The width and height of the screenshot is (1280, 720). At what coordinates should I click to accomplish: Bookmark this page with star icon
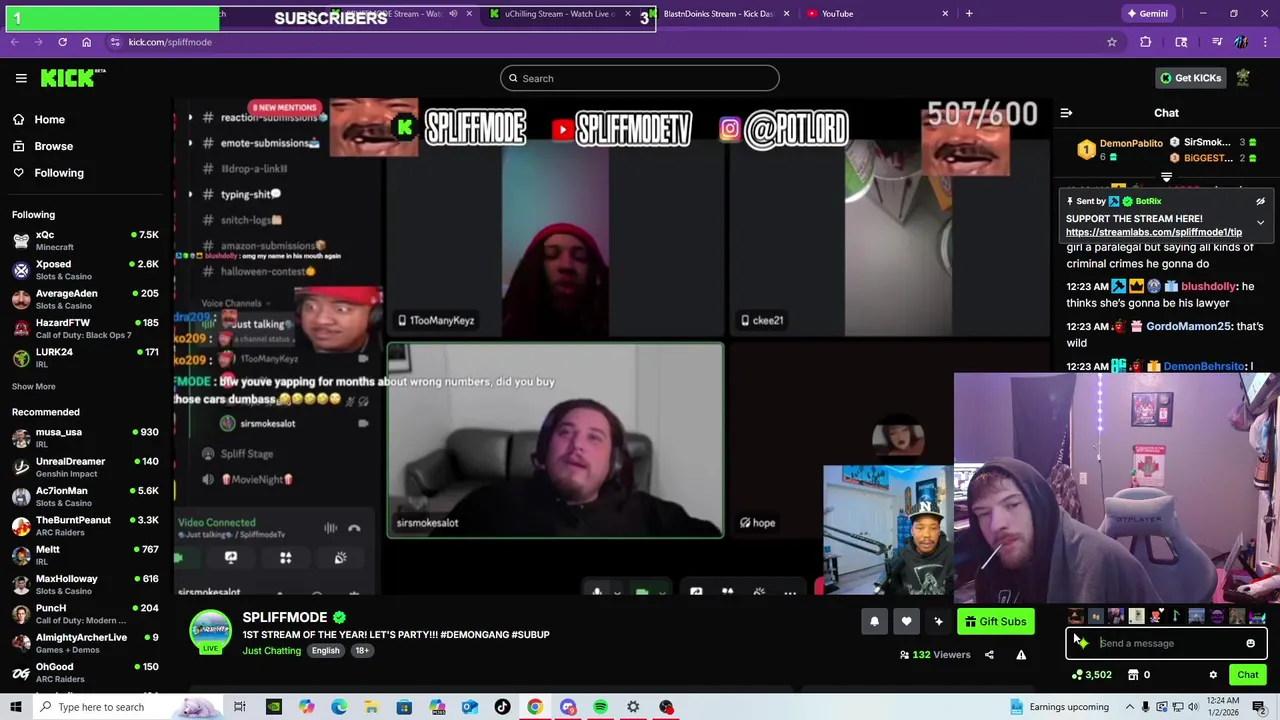(1111, 42)
